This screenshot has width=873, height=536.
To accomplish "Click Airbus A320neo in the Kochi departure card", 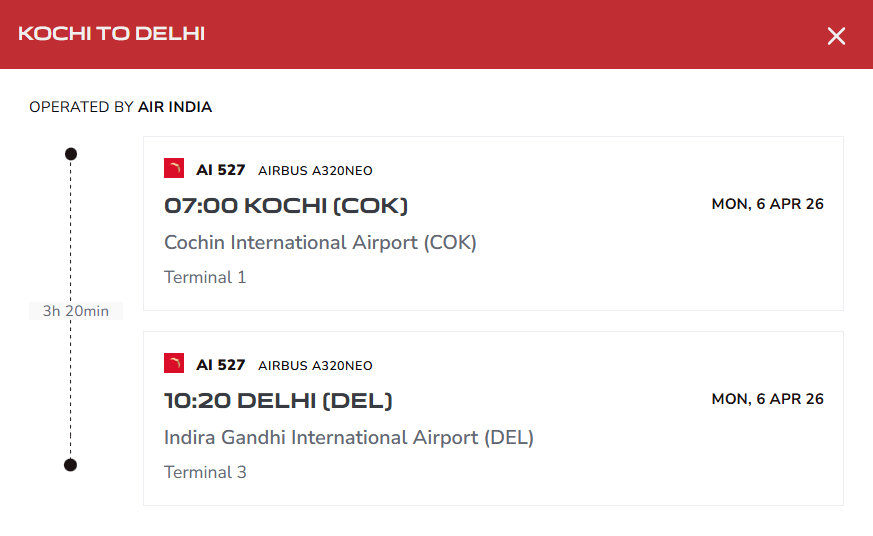I will click(x=315, y=171).
